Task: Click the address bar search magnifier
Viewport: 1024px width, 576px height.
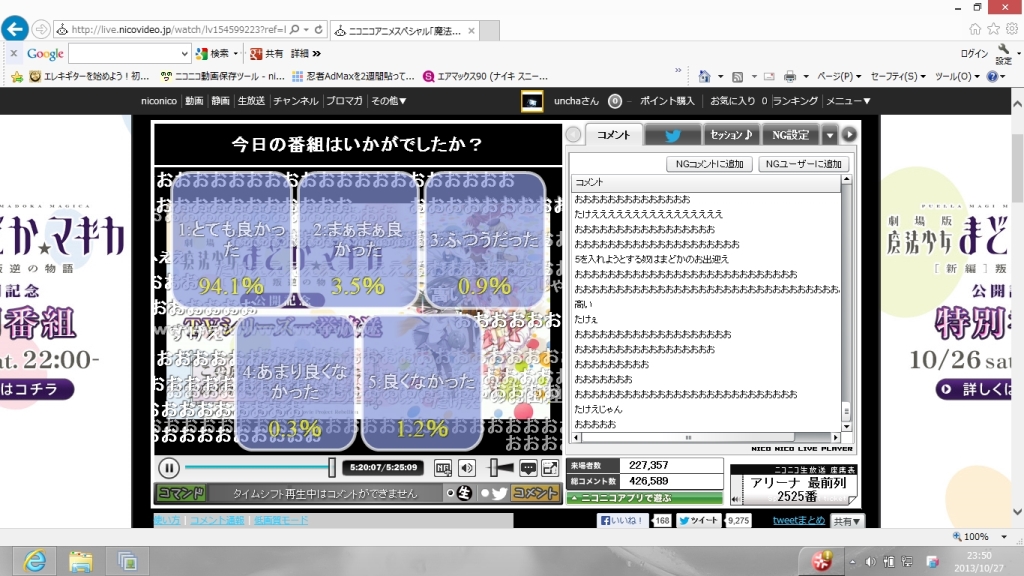Action: [x=295, y=29]
